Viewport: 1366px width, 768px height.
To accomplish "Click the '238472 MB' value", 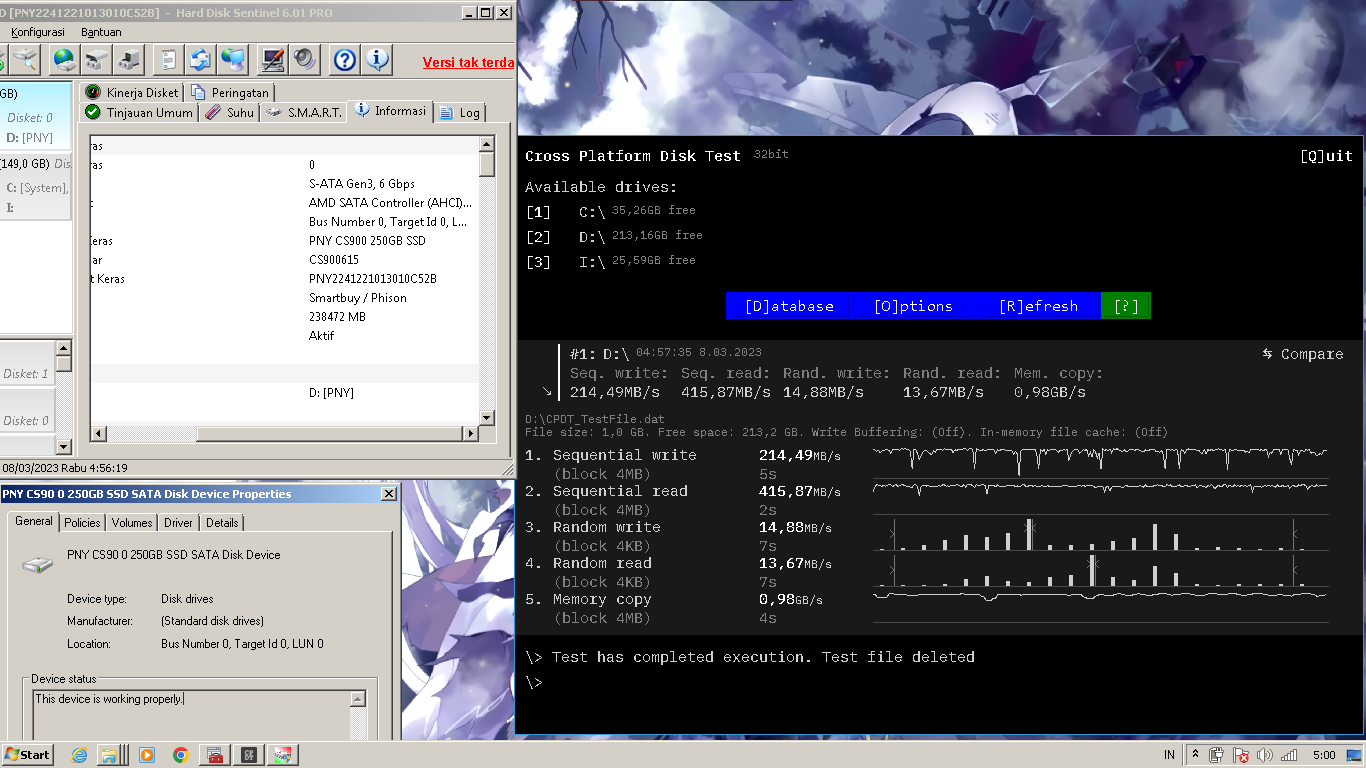I will [x=338, y=317].
